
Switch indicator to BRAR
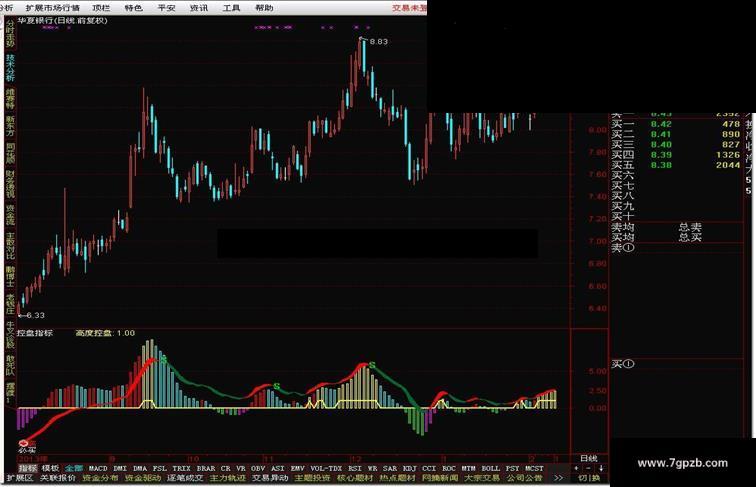point(206,468)
